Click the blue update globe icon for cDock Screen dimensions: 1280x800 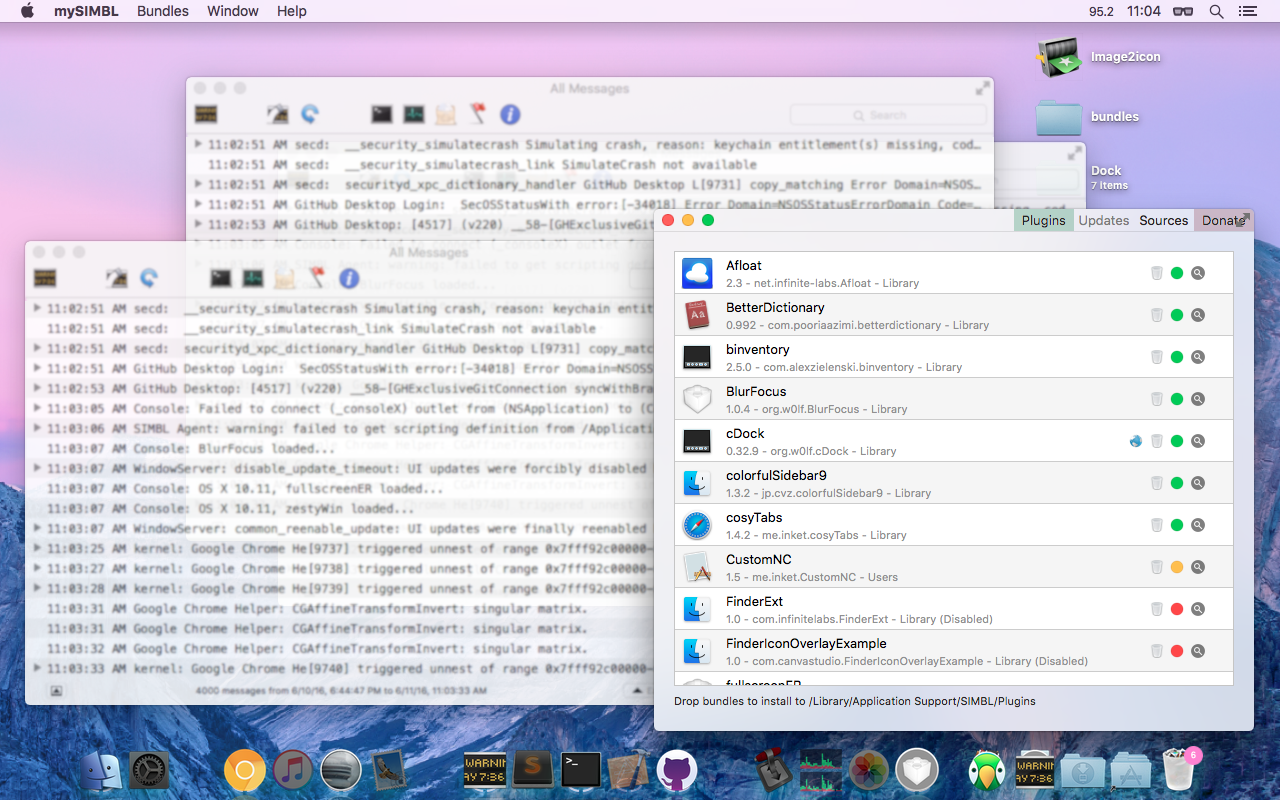pos(1136,441)
